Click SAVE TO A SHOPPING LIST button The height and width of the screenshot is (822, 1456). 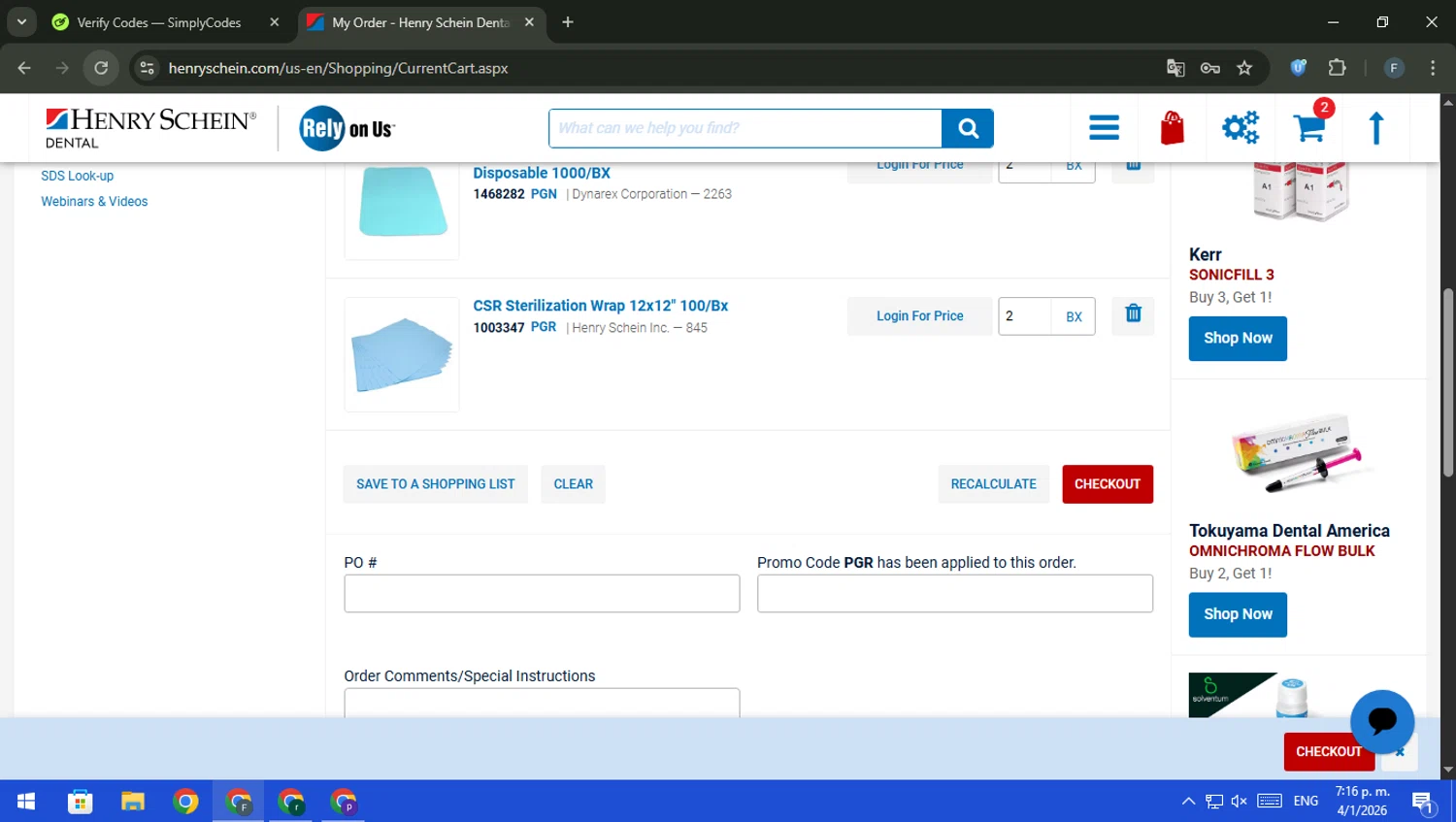tap(435, 484)
